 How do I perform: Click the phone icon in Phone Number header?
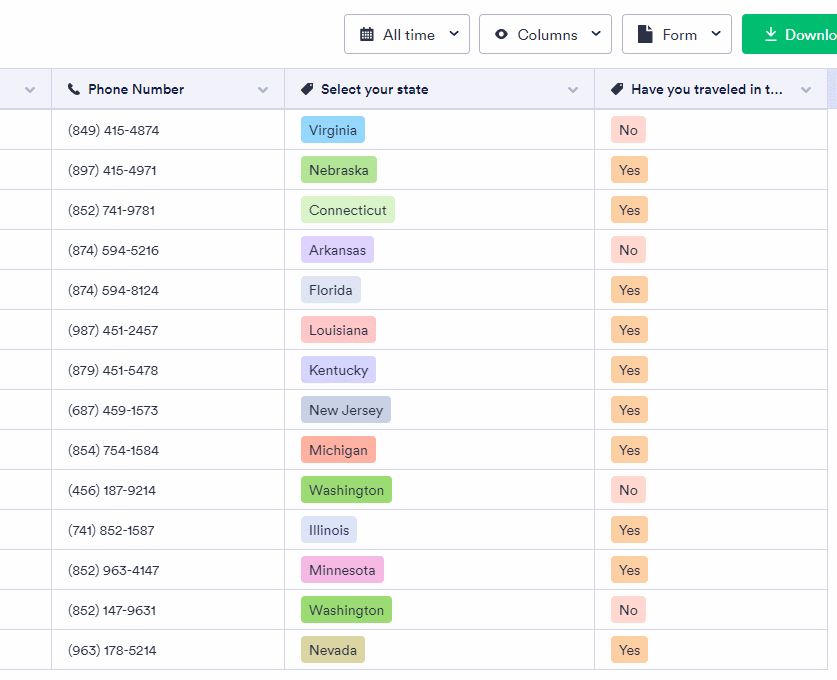pos(74,90)
